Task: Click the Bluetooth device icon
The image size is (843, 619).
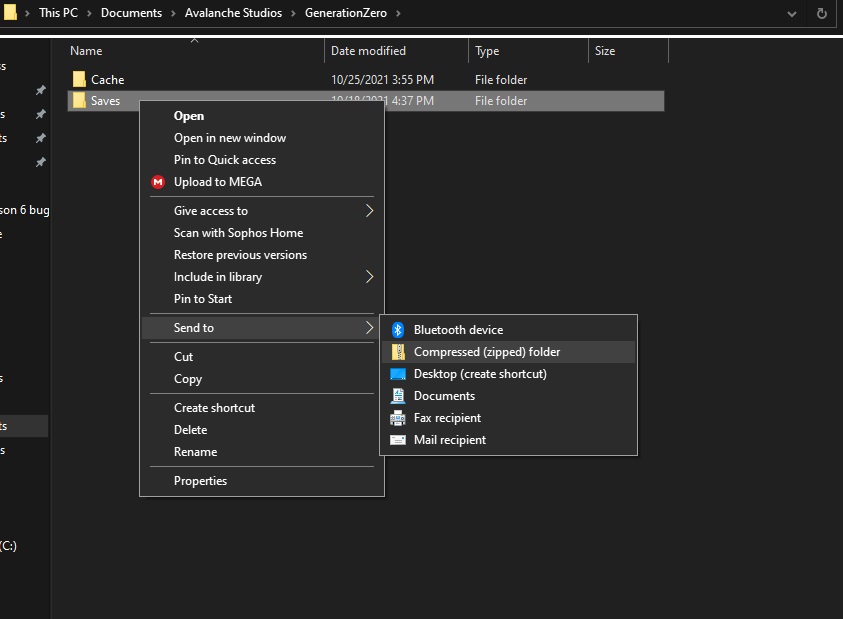Action: pyautogui.click(x=398, y=330)
